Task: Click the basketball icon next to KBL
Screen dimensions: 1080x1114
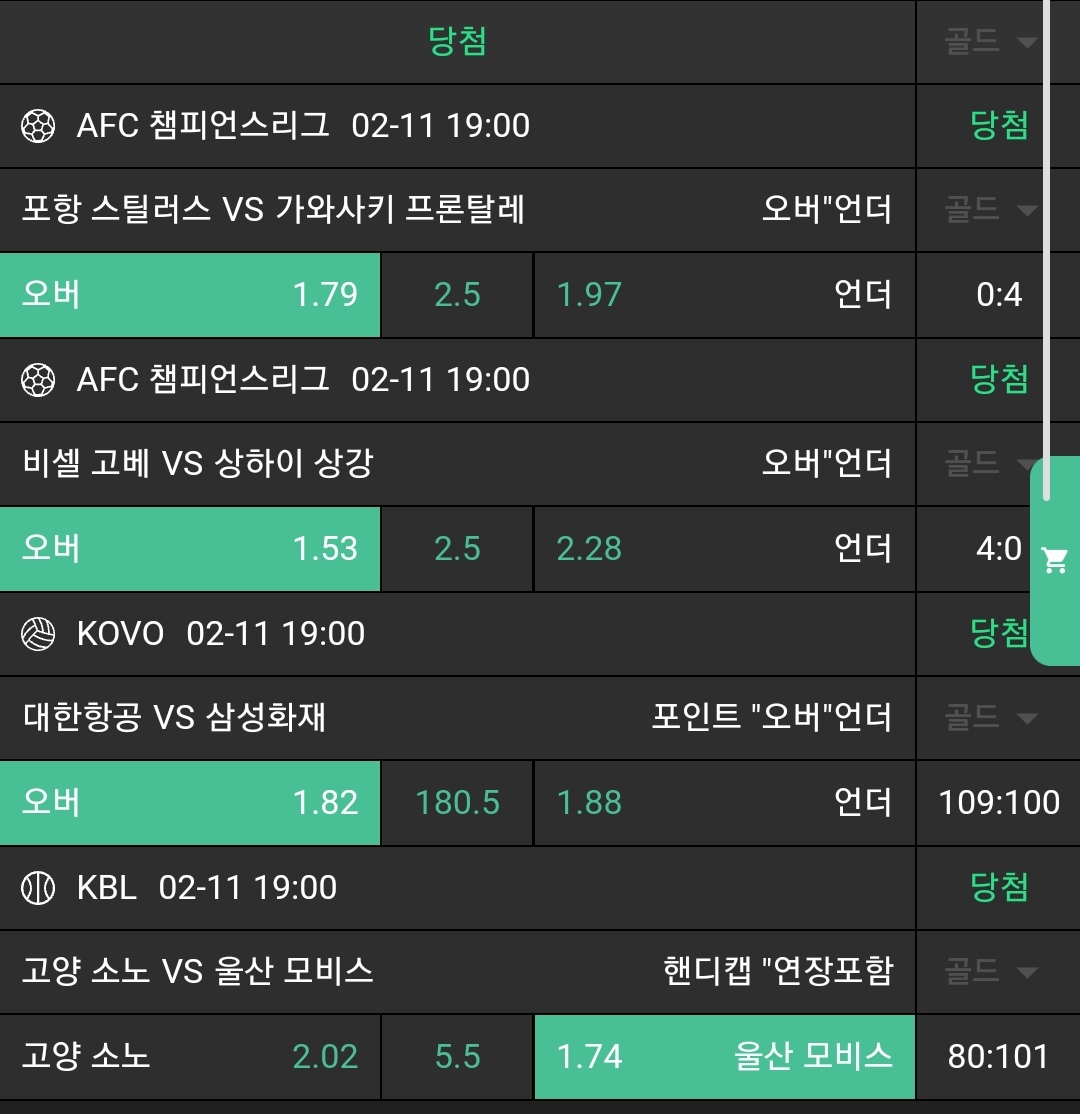Action: [x=38, y=888]
